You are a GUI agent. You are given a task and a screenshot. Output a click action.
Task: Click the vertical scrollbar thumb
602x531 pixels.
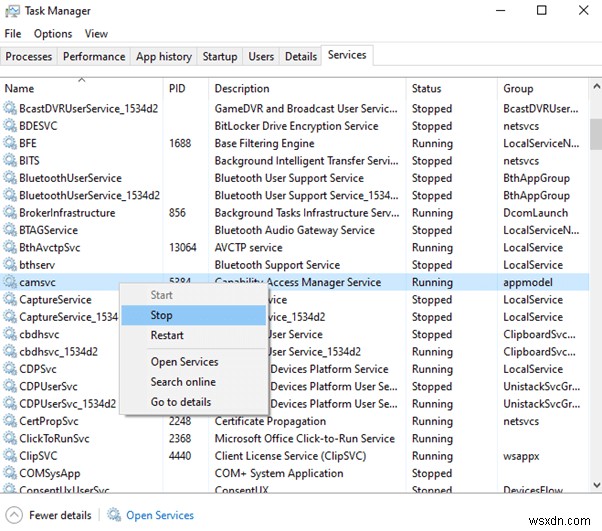tap(596, 134)
